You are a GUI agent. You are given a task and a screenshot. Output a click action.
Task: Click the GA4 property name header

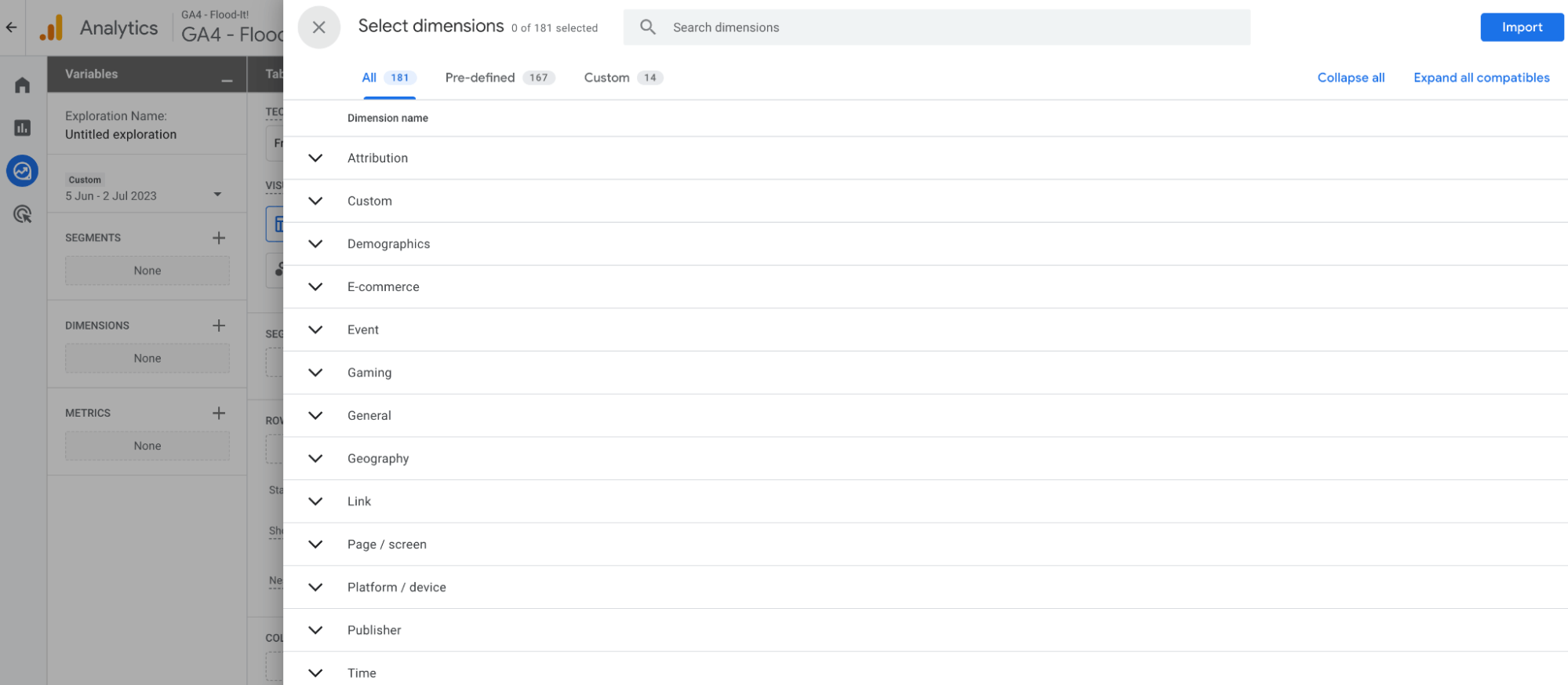pos(232,35)
